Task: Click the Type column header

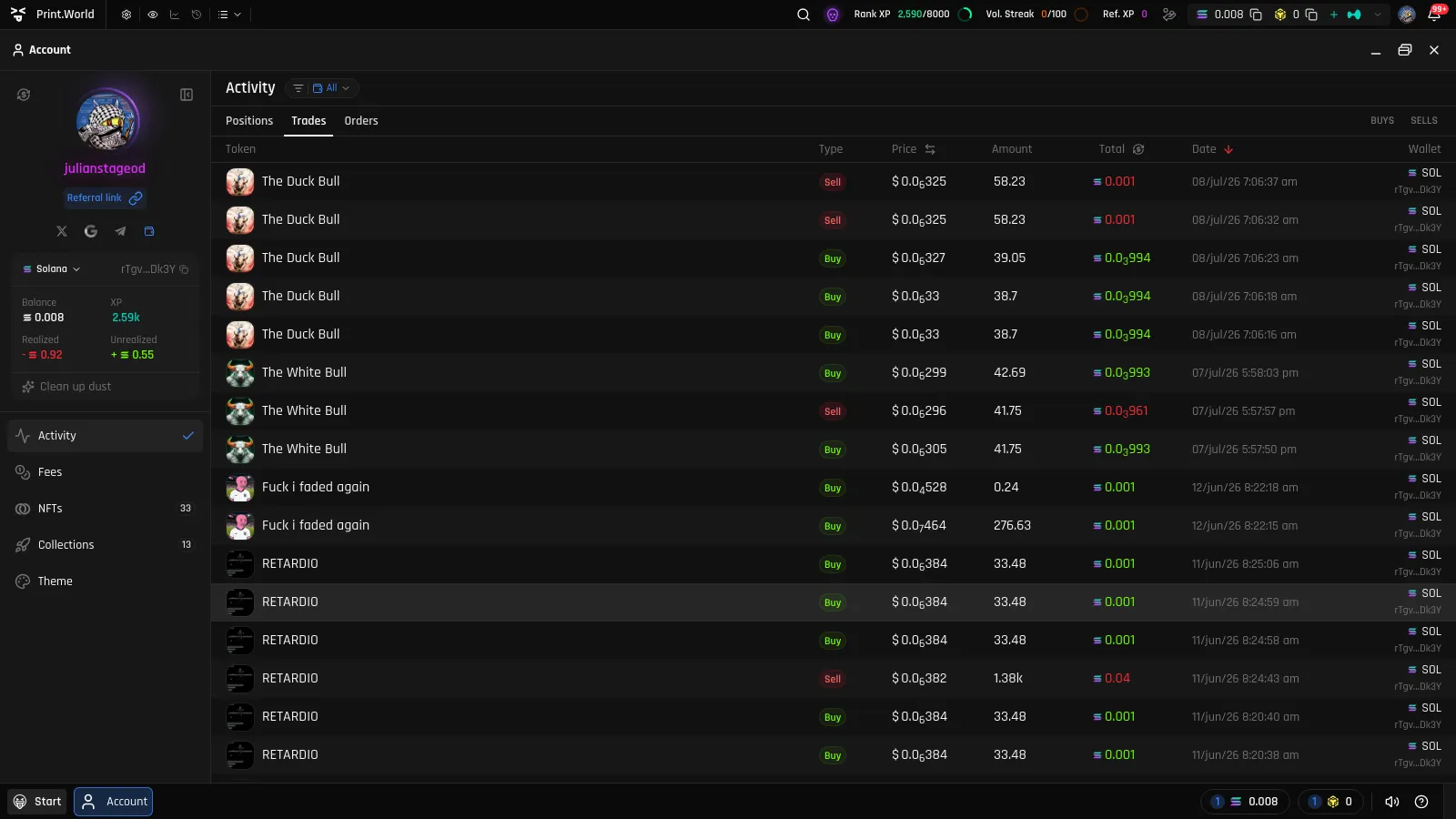Action: [830, 149]
